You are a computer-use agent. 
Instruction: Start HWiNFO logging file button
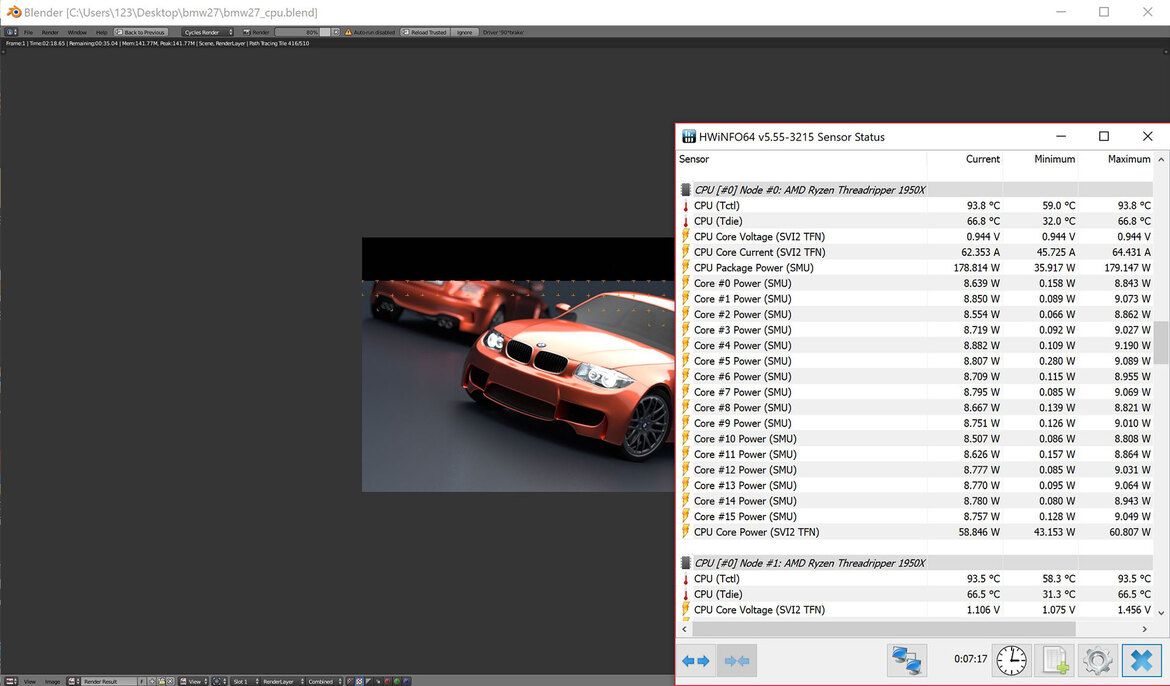coord(1055,661)
